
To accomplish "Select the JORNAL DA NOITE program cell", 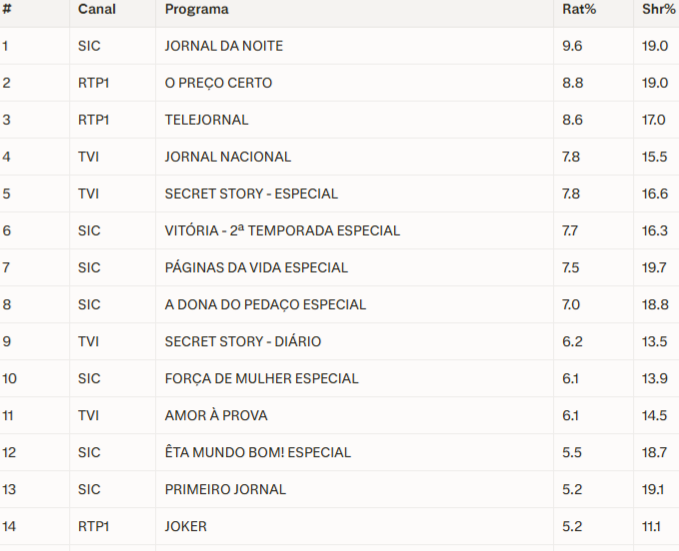I will pyautogui.click(x=224, y=46).
